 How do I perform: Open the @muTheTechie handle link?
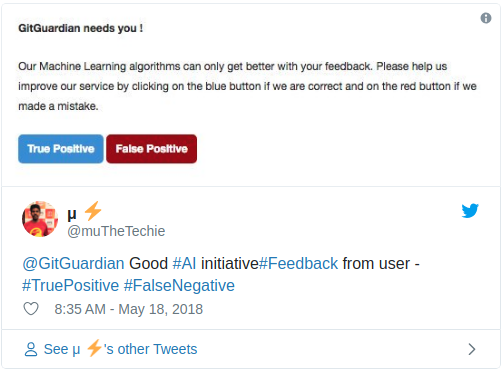tap(116, 231)
